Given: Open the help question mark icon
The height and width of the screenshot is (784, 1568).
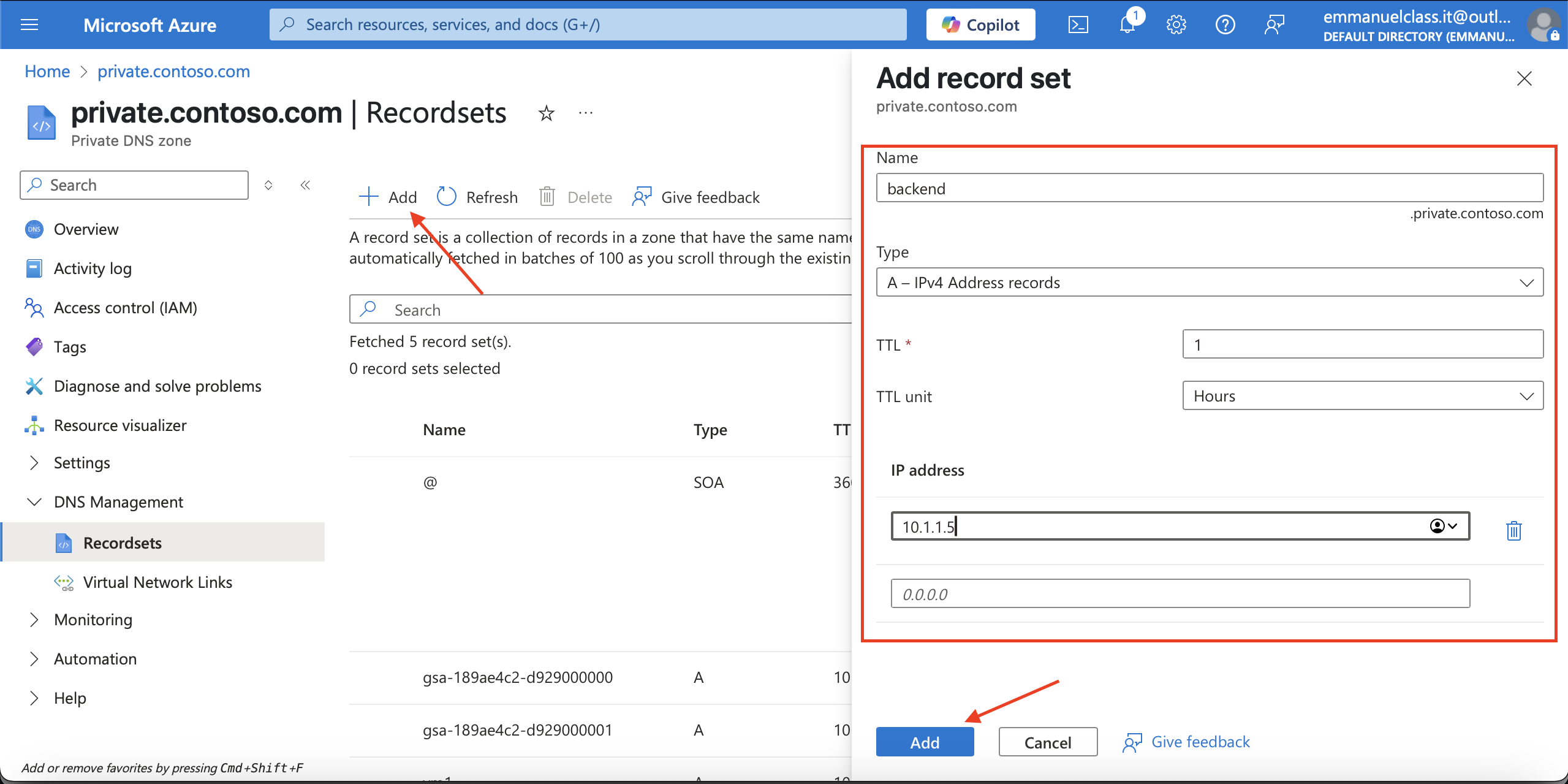Looking at the screenshot, I should pos(1225,25).
